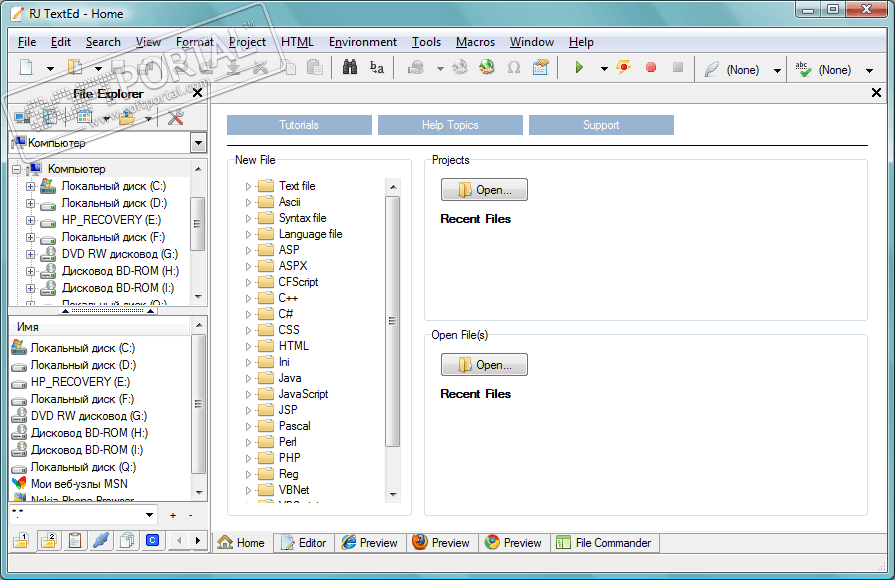Open the Chrome Preview tab
The height and width of the screenshot is (580, 895).
tap(513, 543)
